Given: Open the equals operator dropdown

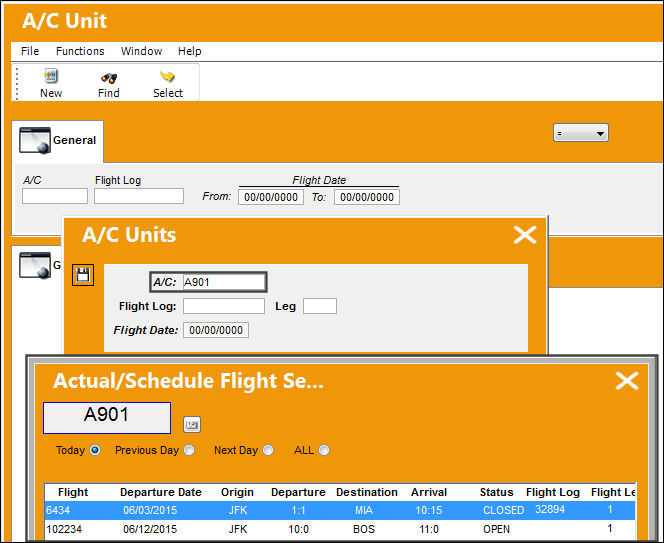Looking at the screenshot, I should click(581, 133).
